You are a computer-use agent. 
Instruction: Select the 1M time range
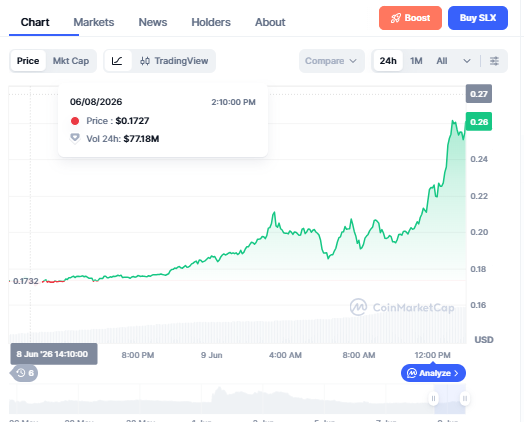click(x=416, y=61)
